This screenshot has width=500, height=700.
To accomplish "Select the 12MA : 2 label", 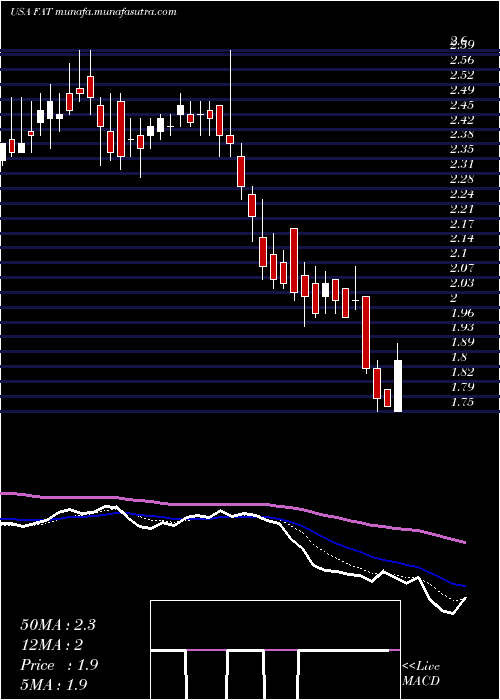I will click(52, 645).
